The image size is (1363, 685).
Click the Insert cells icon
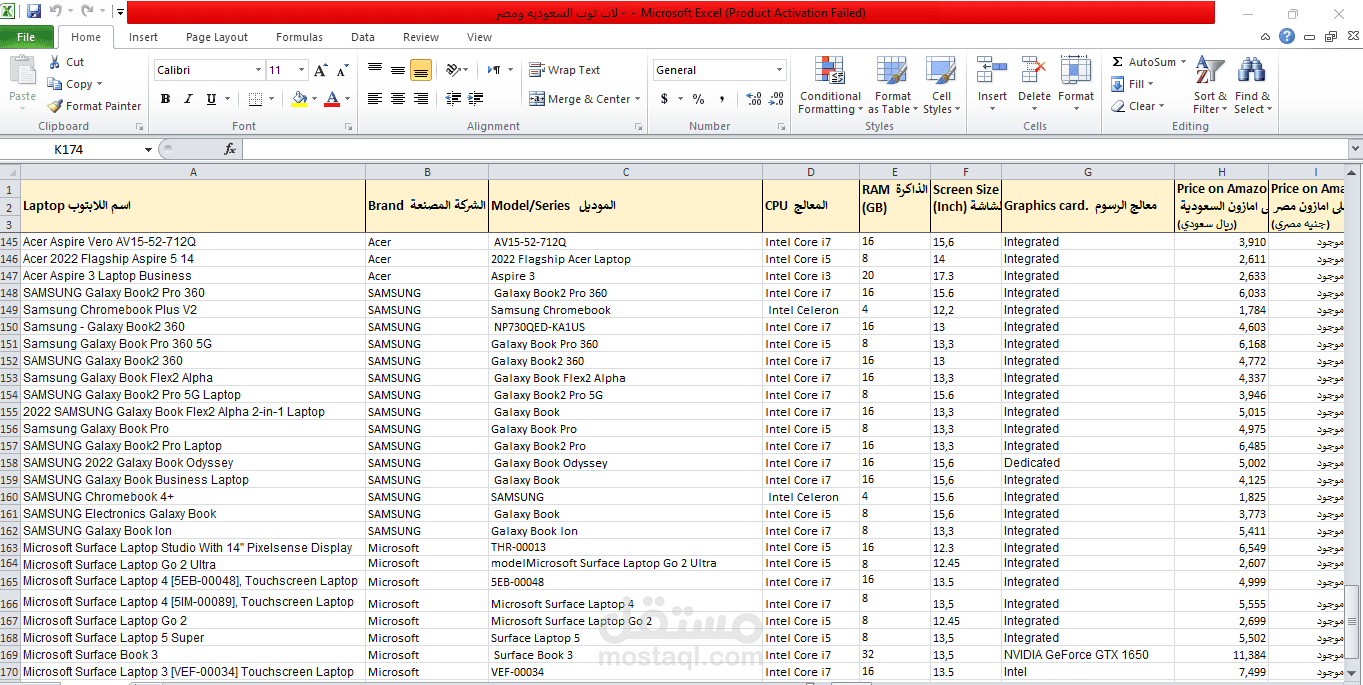(992, 72)
